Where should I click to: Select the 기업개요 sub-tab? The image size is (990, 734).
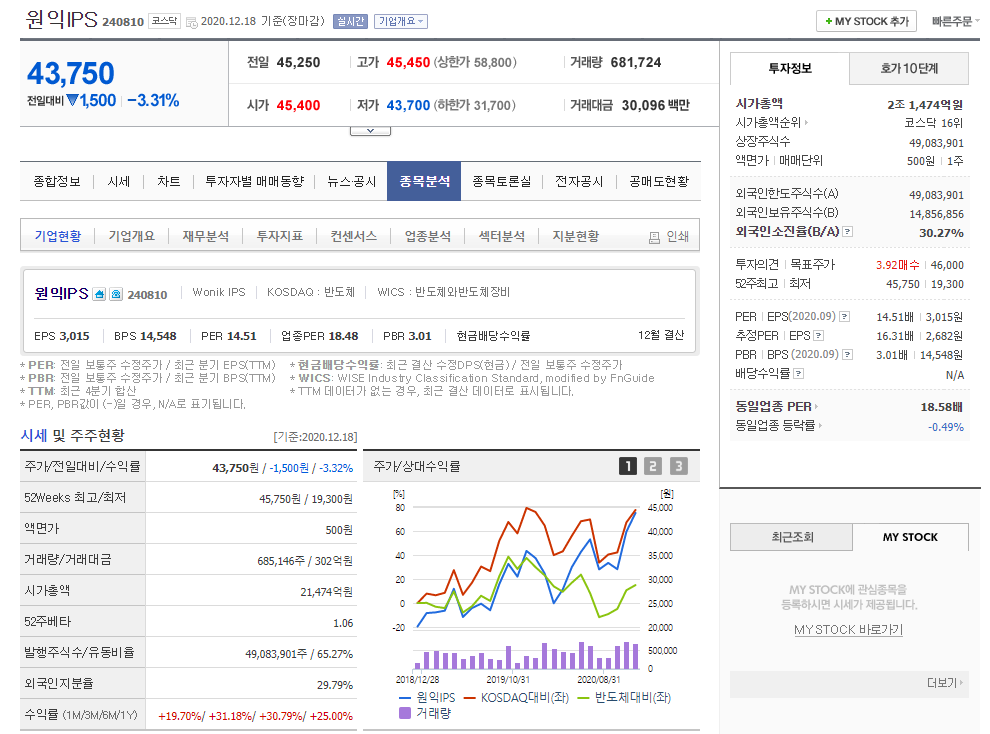(x=131, y=236)
